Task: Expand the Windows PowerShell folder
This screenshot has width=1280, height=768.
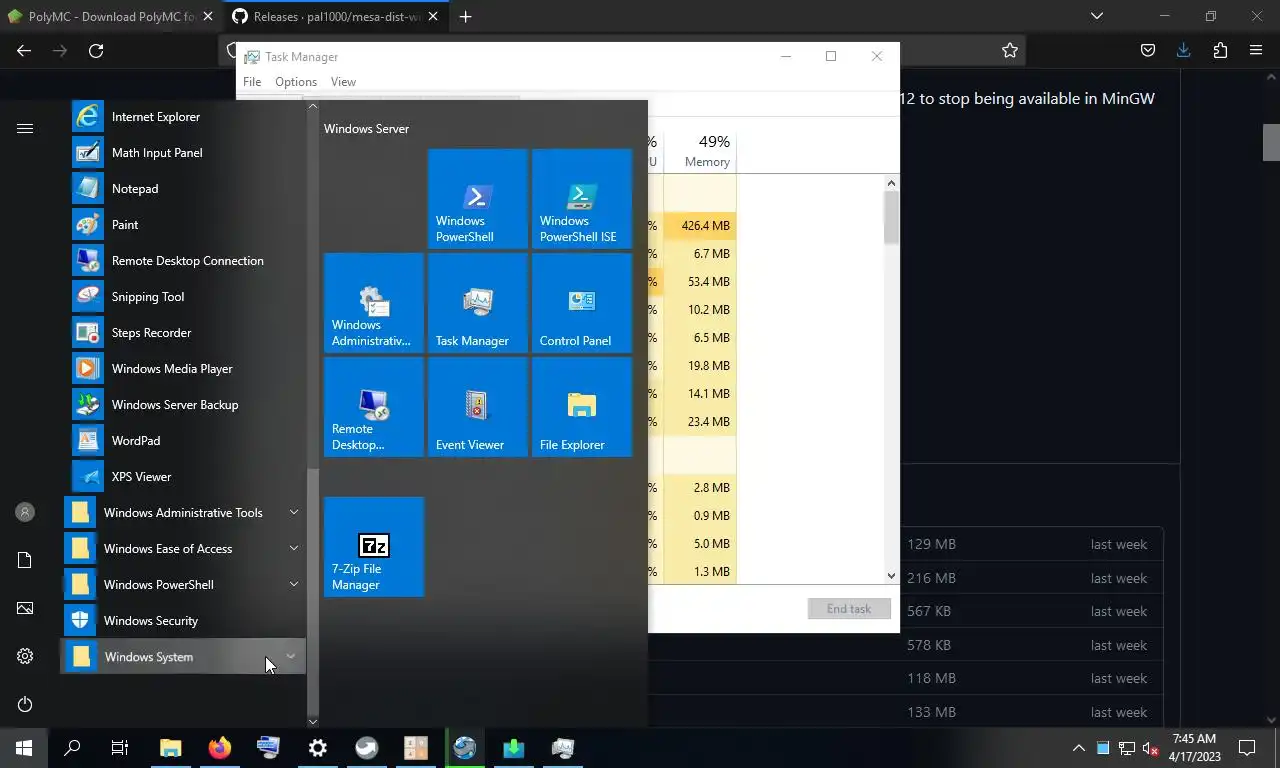Action: (x=185, y=585)
